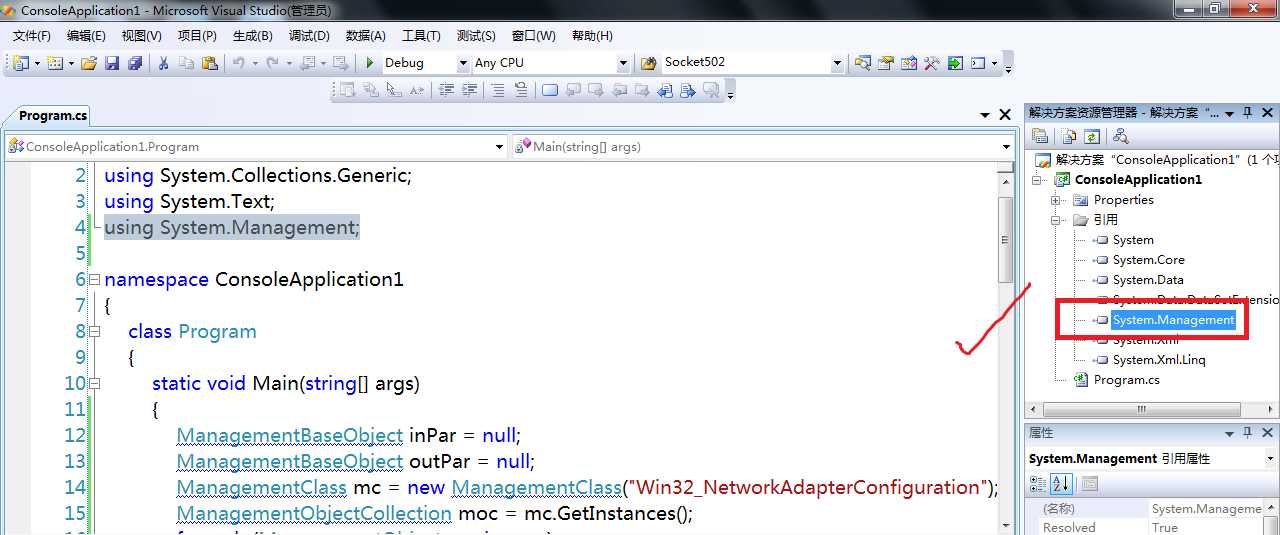Select System.Core in the references list
Image resolution: width=1280 pixels, height=535 pixels.
(1148, 260)
